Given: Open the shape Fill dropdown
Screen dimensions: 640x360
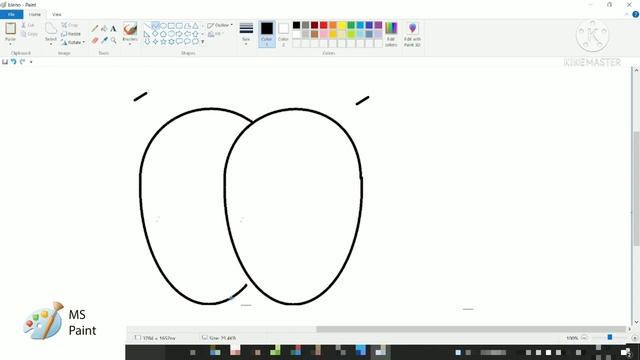Looking at the screenshot, I should point(216,34).
